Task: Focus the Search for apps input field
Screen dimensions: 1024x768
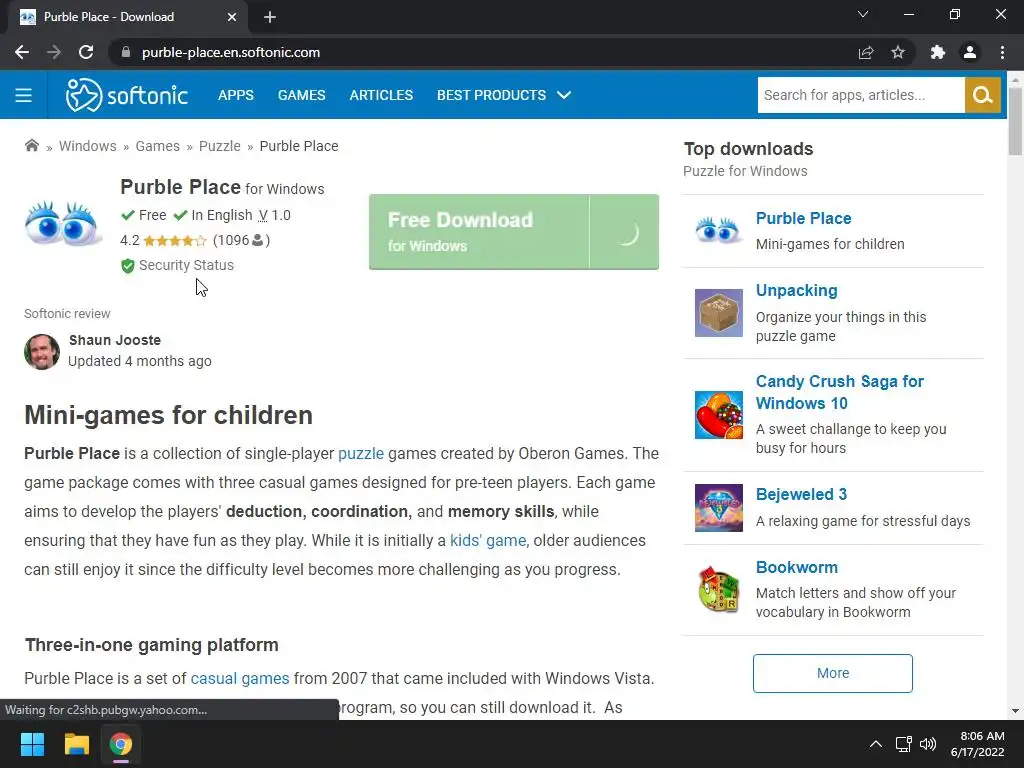Action: [861, 95]
